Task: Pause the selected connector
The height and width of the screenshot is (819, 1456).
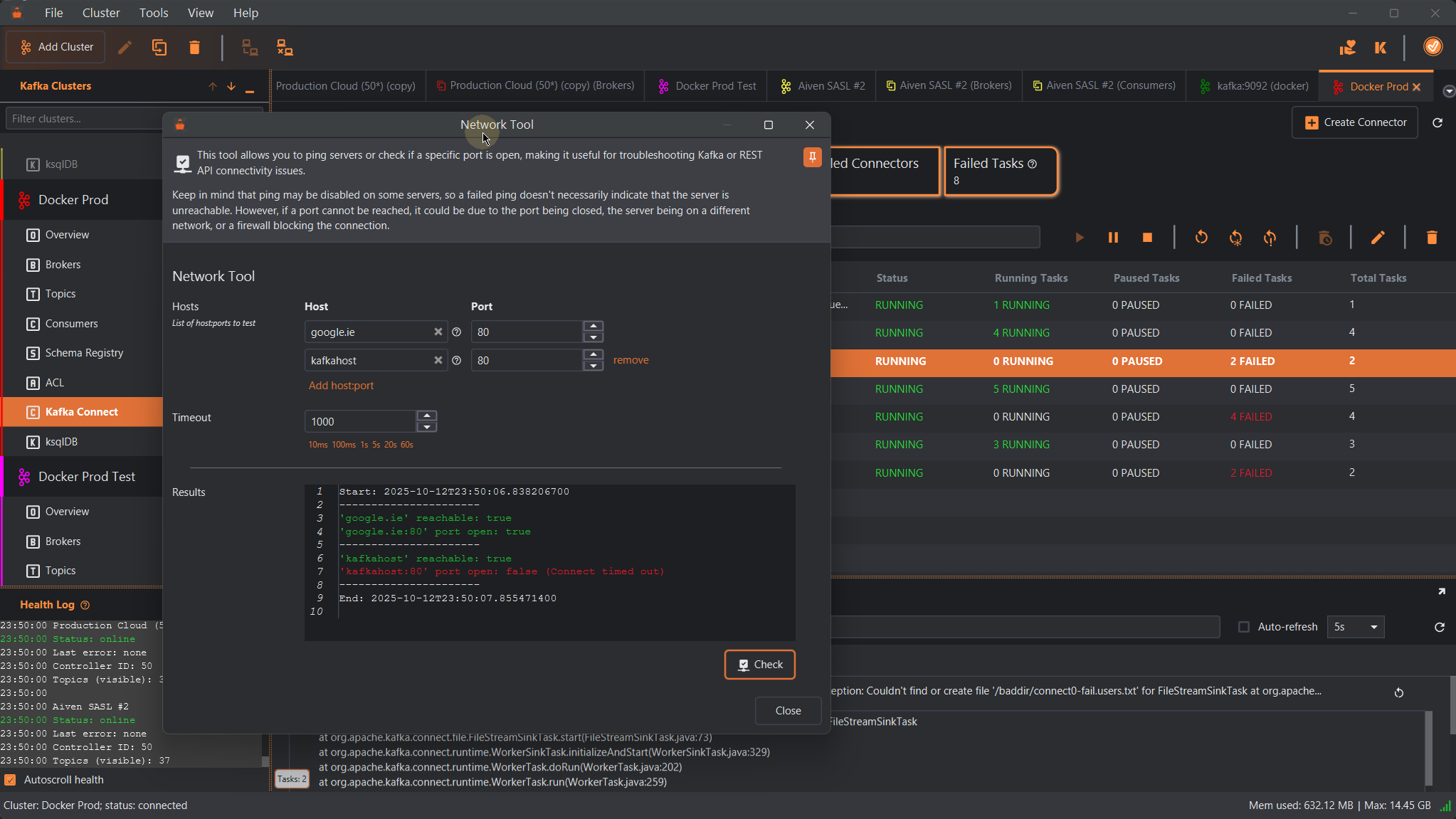Action: tap(1113, 238)
